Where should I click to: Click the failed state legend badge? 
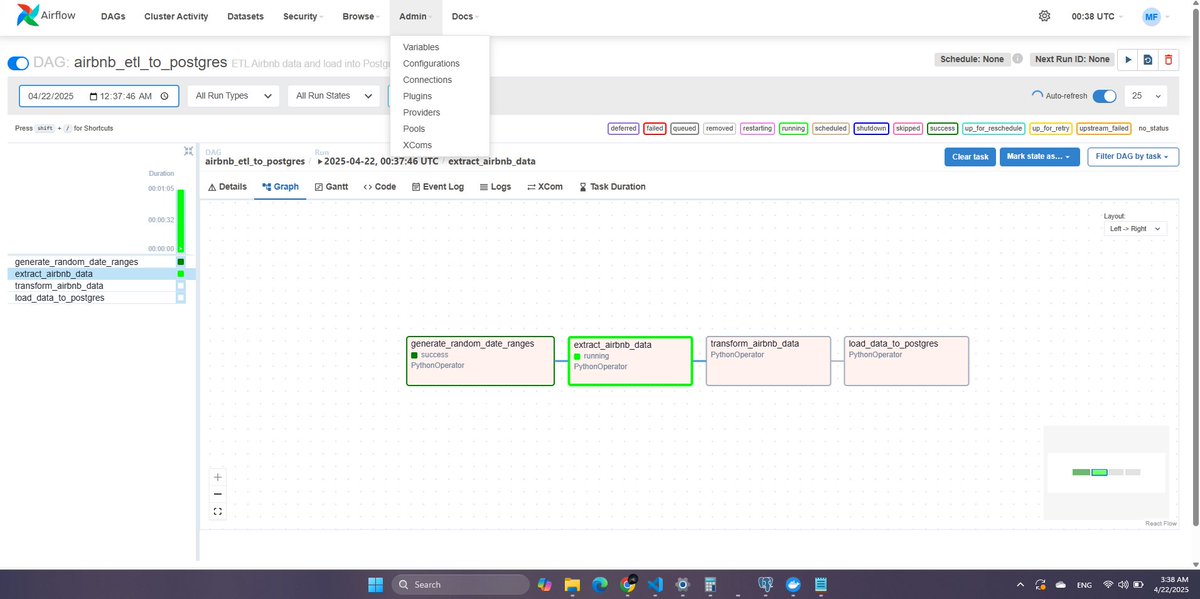[655, 128]
